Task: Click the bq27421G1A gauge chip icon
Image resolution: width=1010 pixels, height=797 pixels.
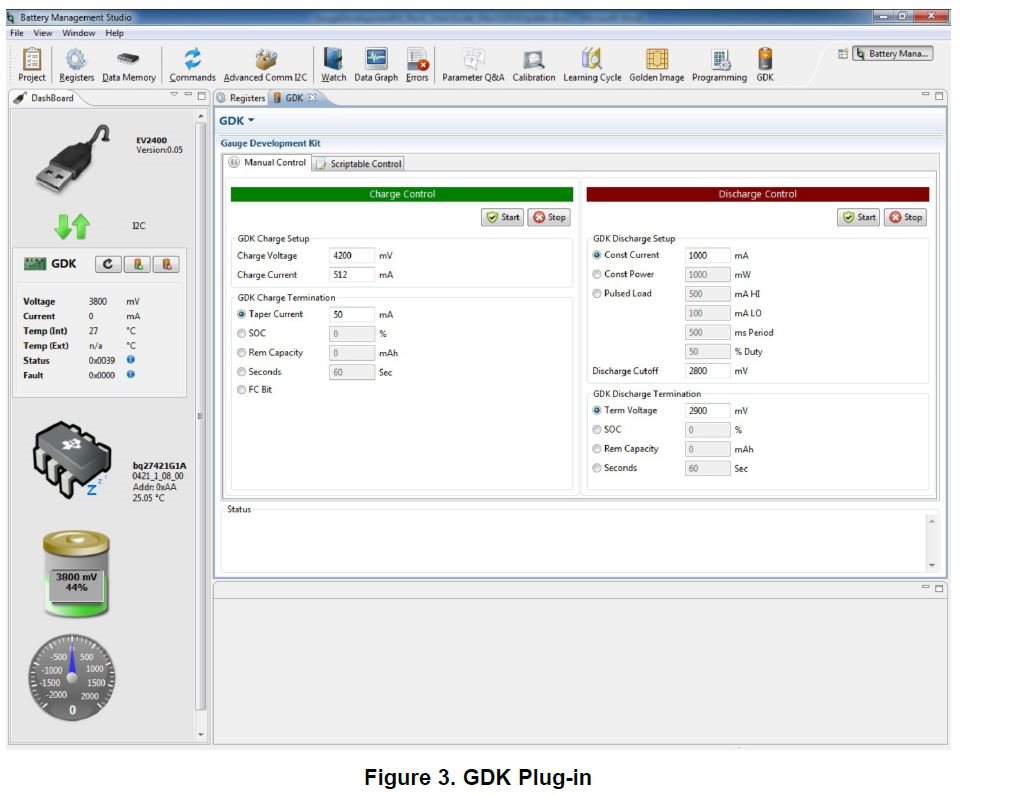Action: tap(72, 460)
